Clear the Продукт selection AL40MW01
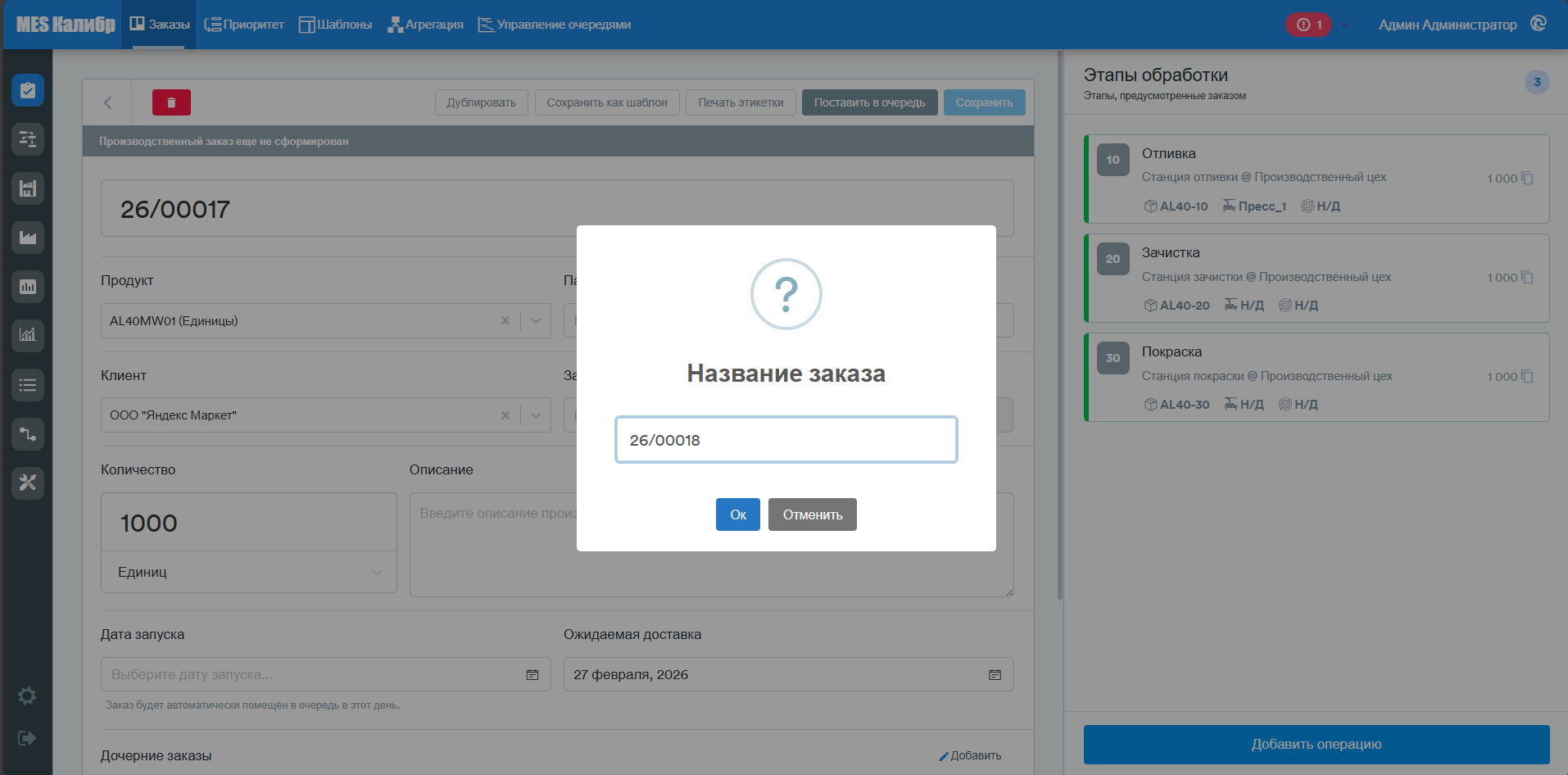Screen dimensions: 1568x775 click(505, 321)
